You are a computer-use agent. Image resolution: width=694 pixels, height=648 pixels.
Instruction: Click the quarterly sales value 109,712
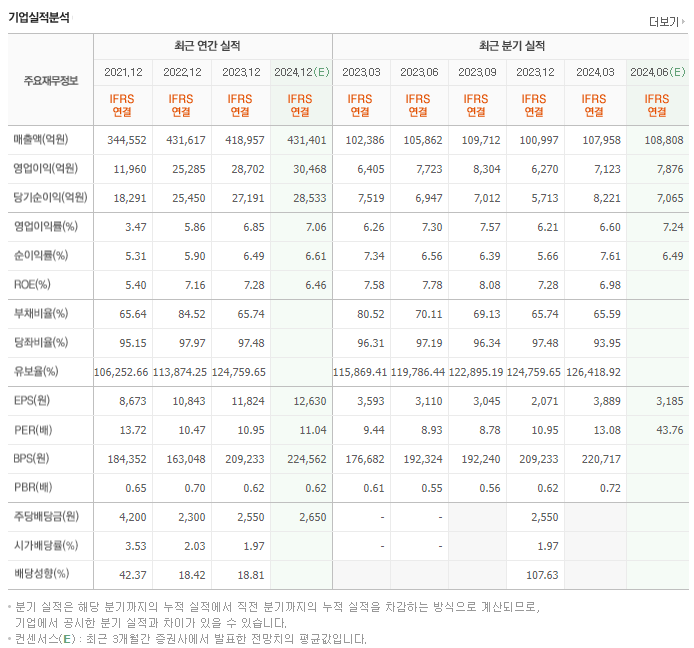coord(481,140)
